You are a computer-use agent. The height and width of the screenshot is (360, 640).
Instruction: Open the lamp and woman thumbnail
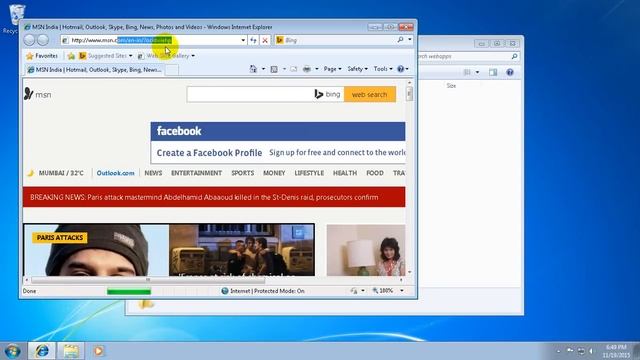click(x=366, y=250)
